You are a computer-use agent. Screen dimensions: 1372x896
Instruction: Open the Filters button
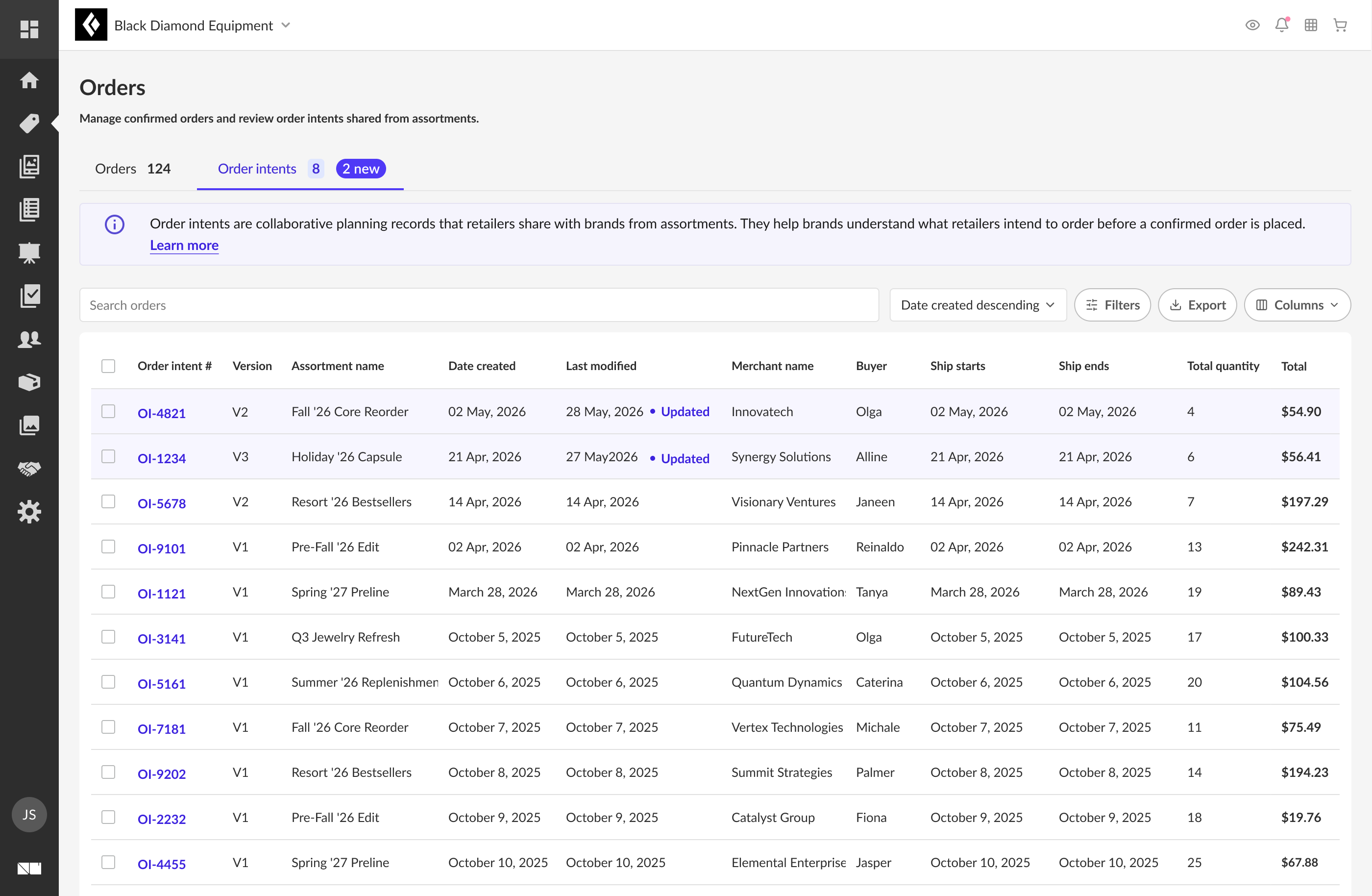pos(1113,305)
